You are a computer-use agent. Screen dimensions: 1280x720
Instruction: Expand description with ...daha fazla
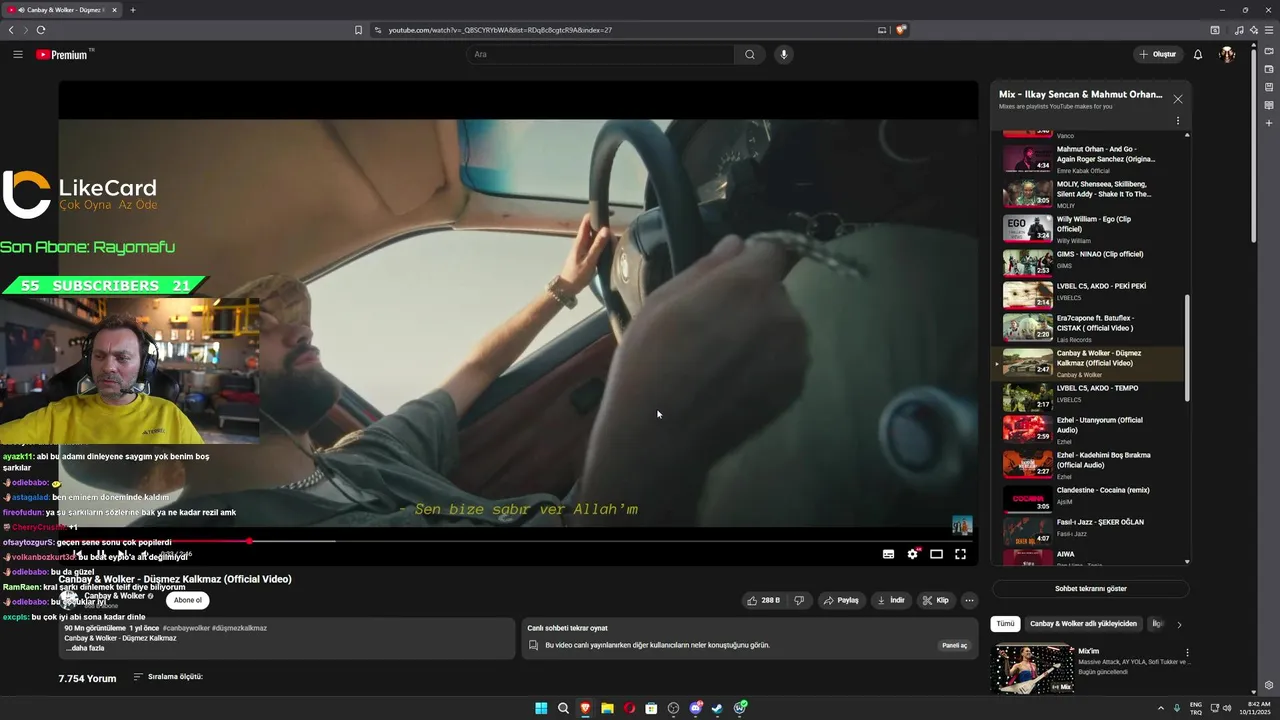pos(85,648)
